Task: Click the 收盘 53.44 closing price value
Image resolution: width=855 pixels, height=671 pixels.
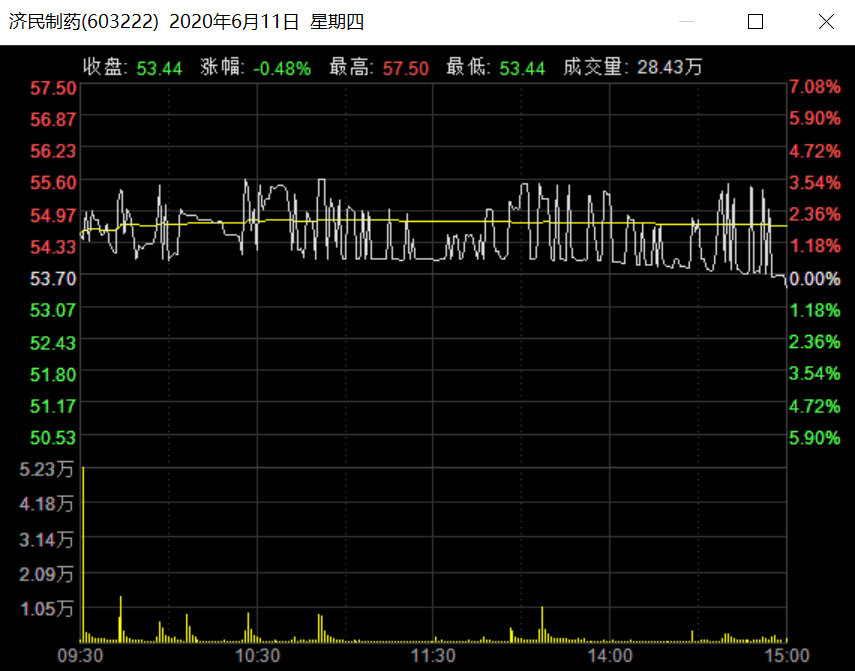Action: click(159, 69)
